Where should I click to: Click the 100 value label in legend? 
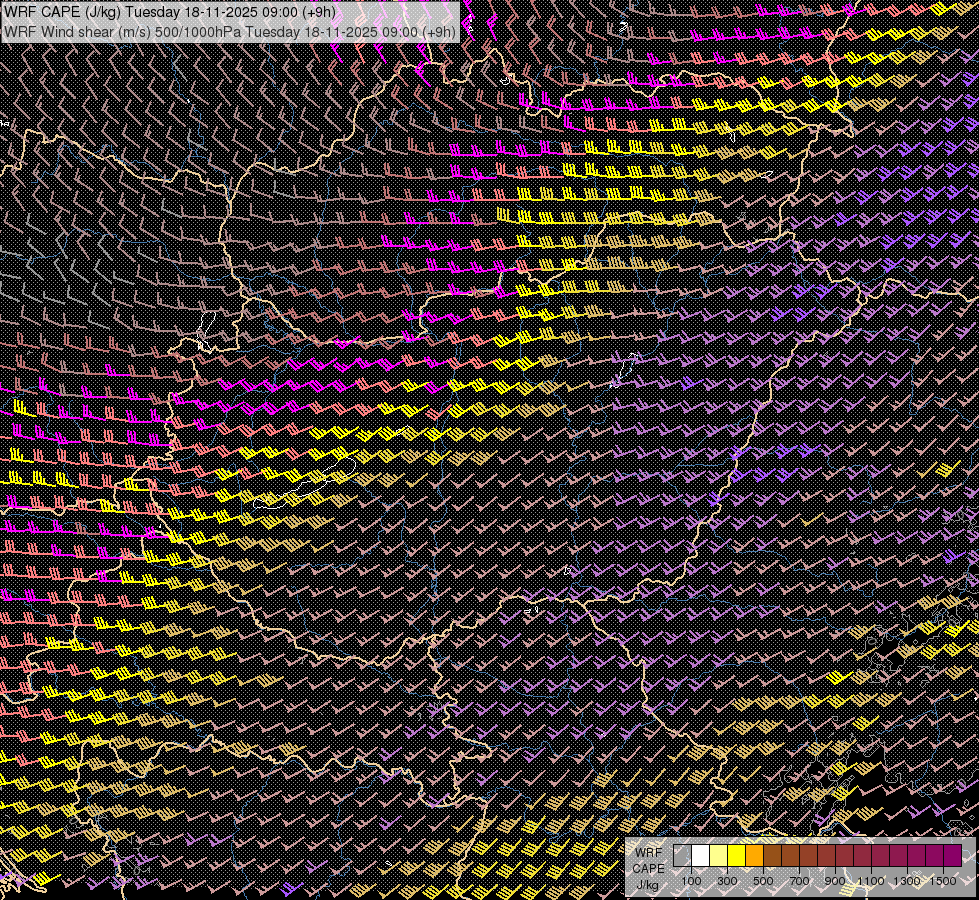tap(691, 881)
